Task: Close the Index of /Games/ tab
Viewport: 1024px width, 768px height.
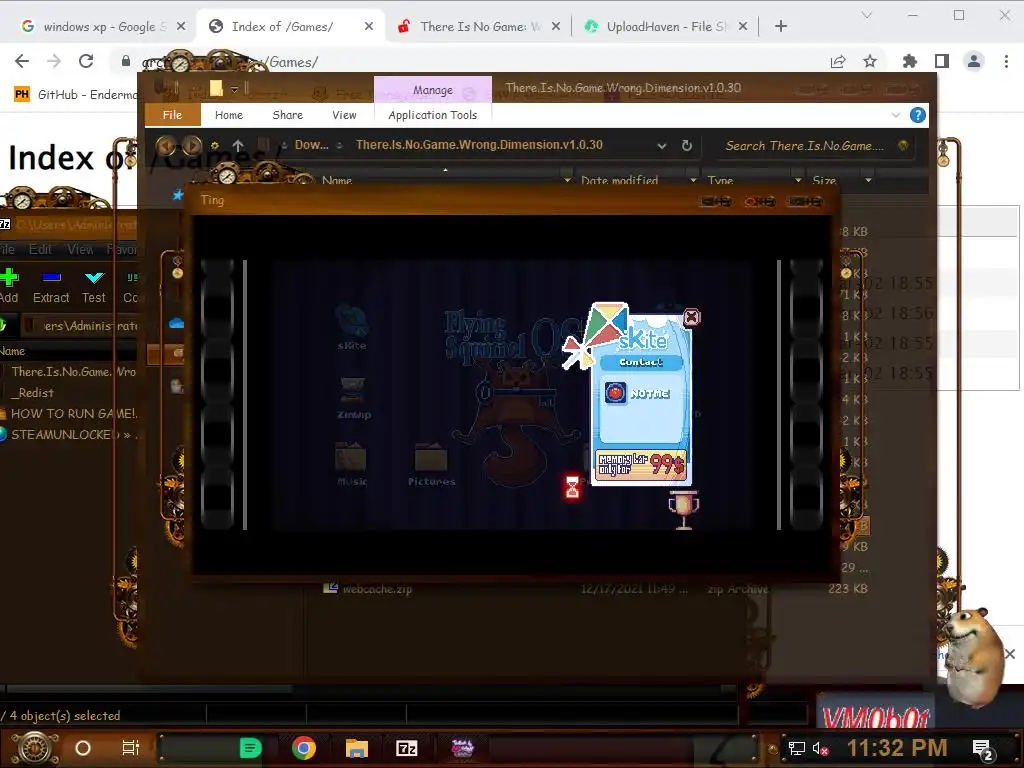Action: pyautogui.click(x=368, y=26)
